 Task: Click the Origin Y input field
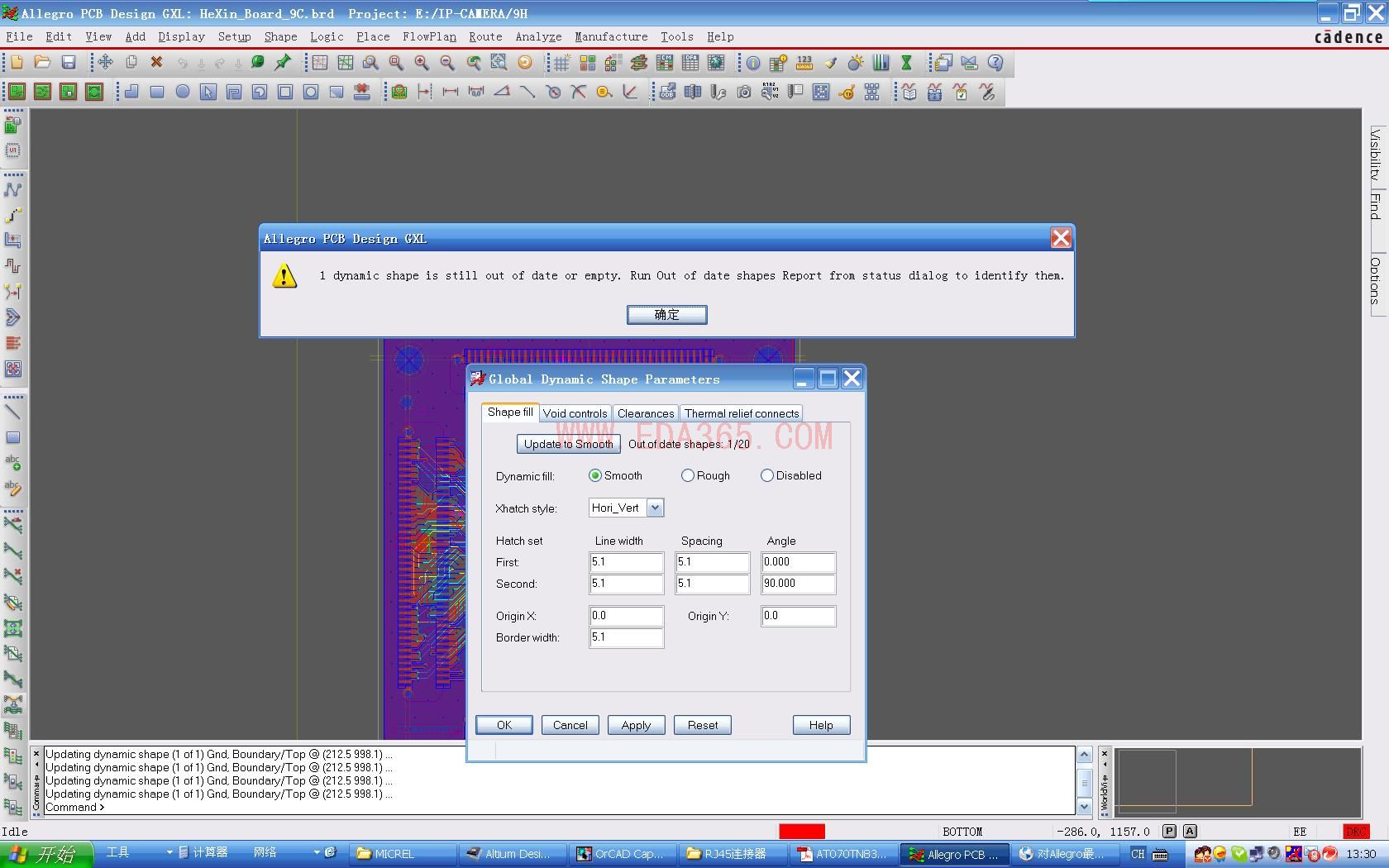point(799,616)
